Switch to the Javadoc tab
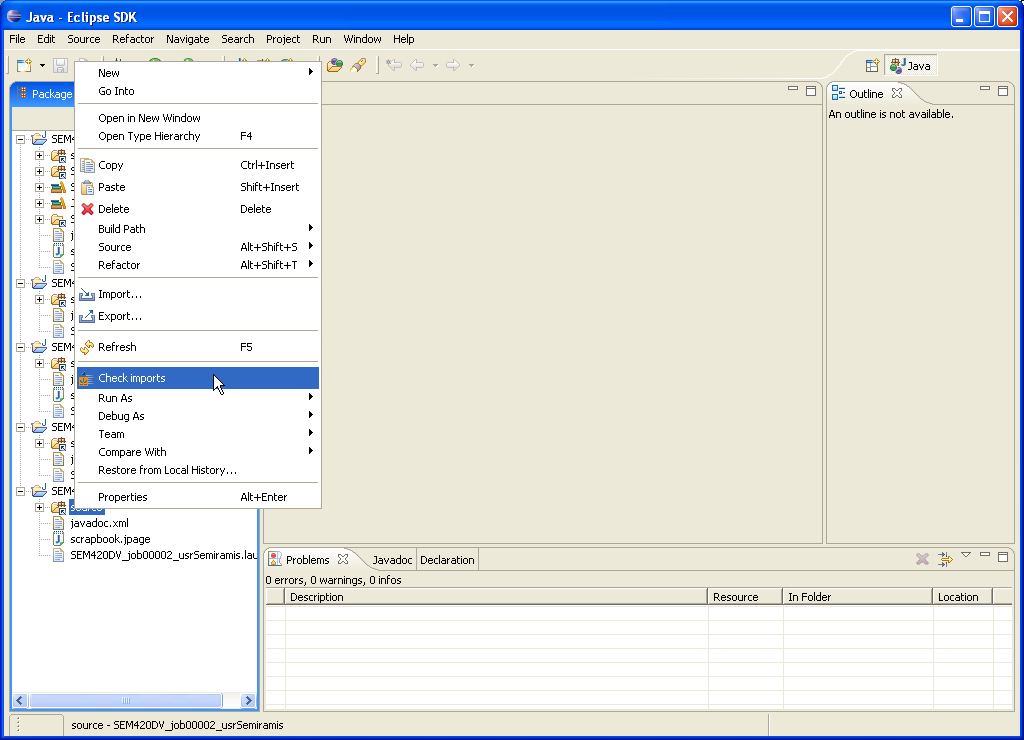The height and width of the screenshot is (740, 1024). (392, 560)
